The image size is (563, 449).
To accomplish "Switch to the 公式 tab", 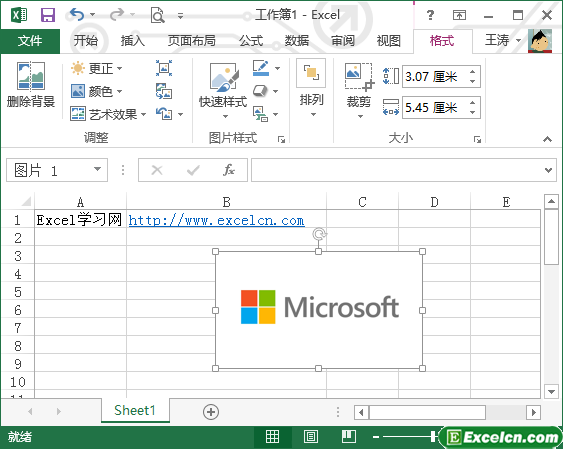I will (x=251, y=41).
